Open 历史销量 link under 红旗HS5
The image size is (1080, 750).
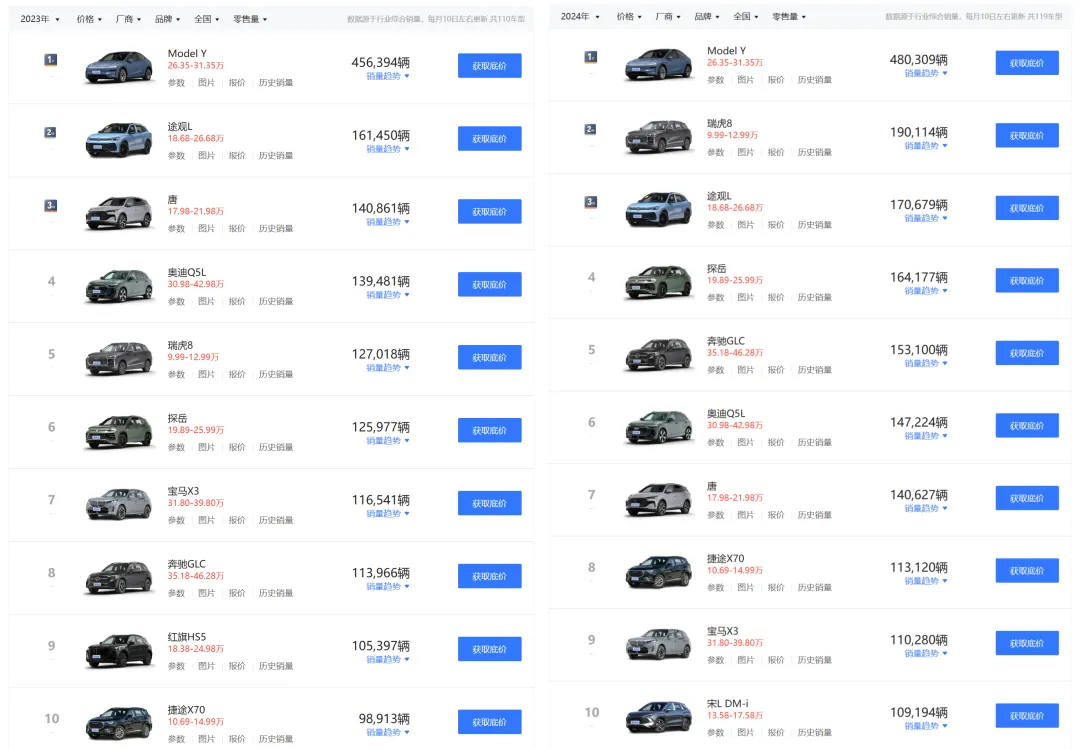tap(276, 666)
